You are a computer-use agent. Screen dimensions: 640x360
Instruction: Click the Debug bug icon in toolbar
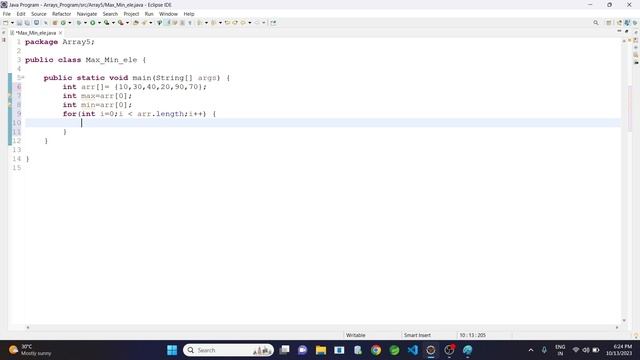tap(79, 23)
